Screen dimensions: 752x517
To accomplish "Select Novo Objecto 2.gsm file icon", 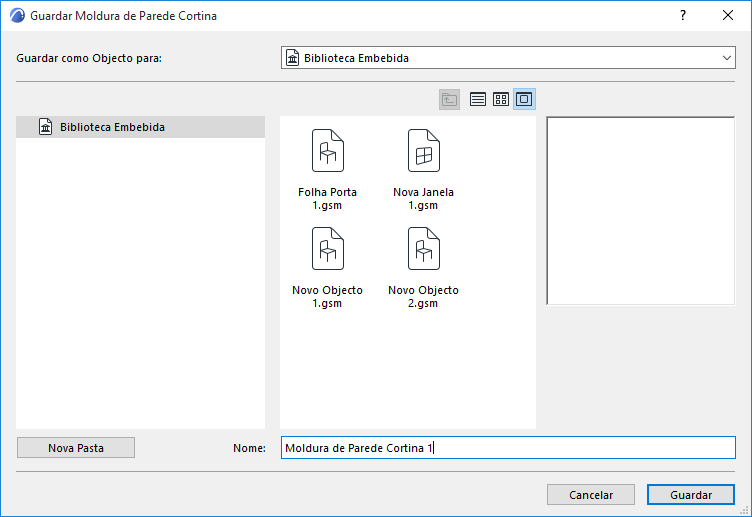I will tap(423, 248).
